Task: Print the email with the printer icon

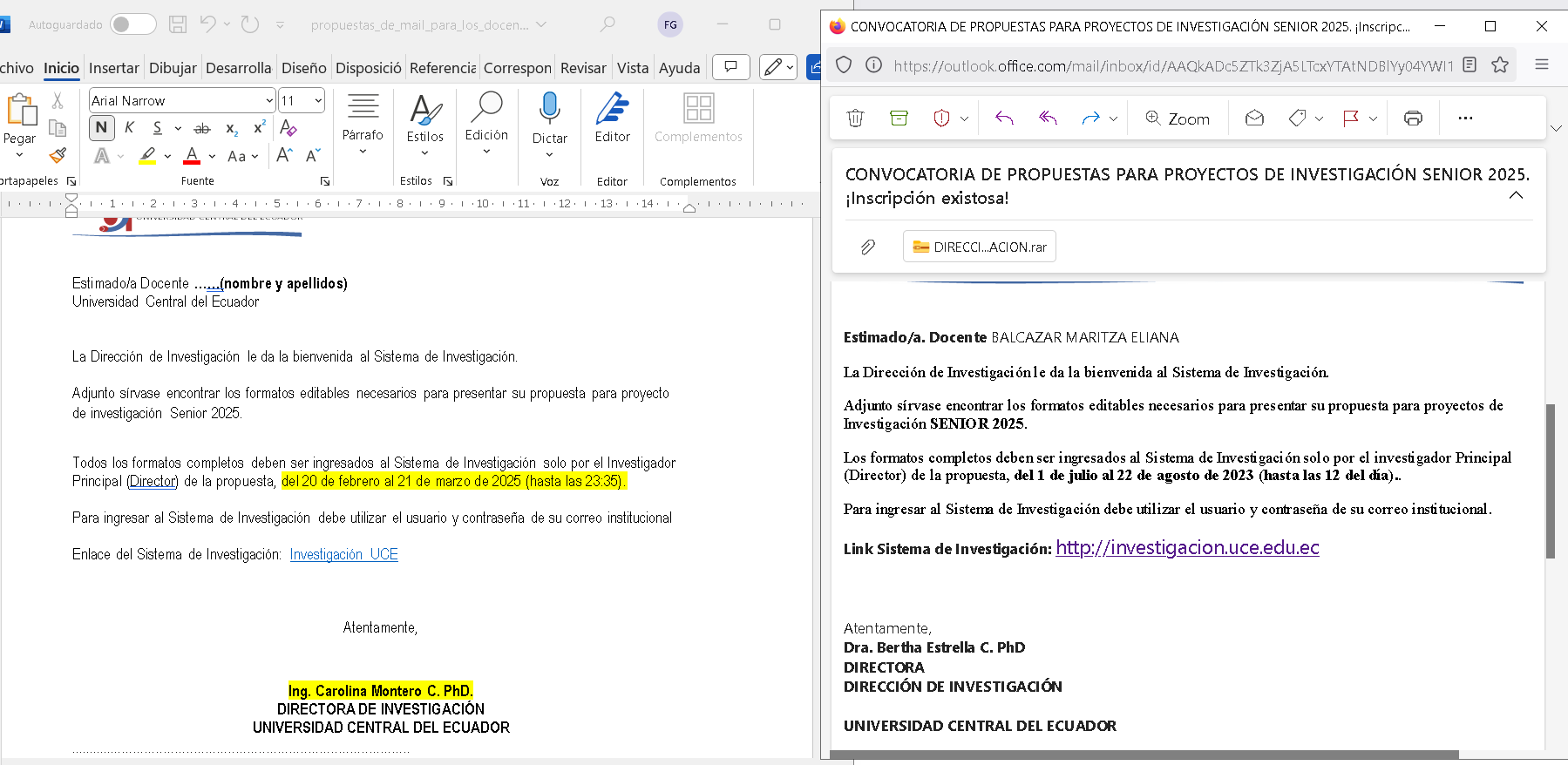Action: tap(1413, 118)
